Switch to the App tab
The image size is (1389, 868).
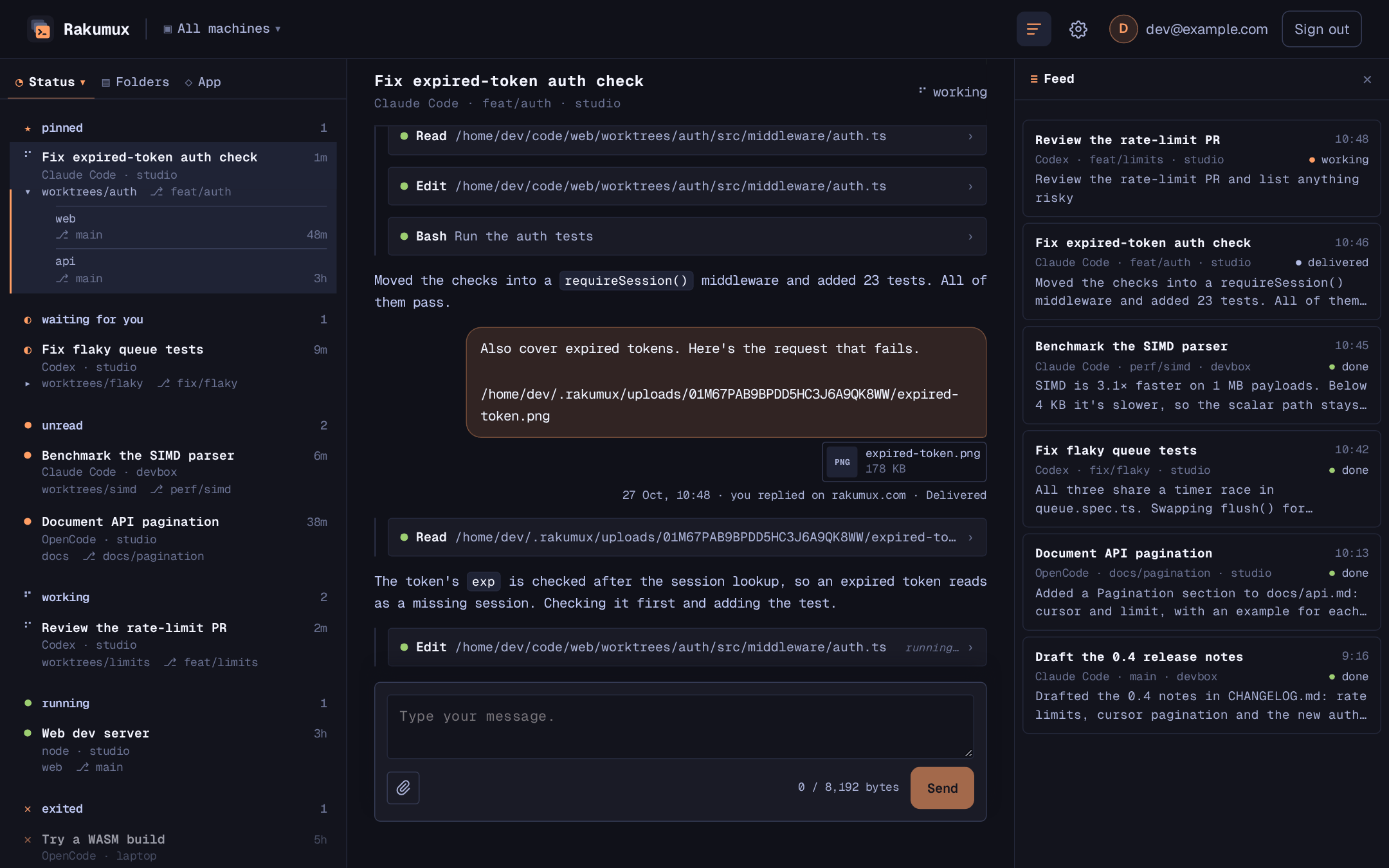click(x=203, y=82)
